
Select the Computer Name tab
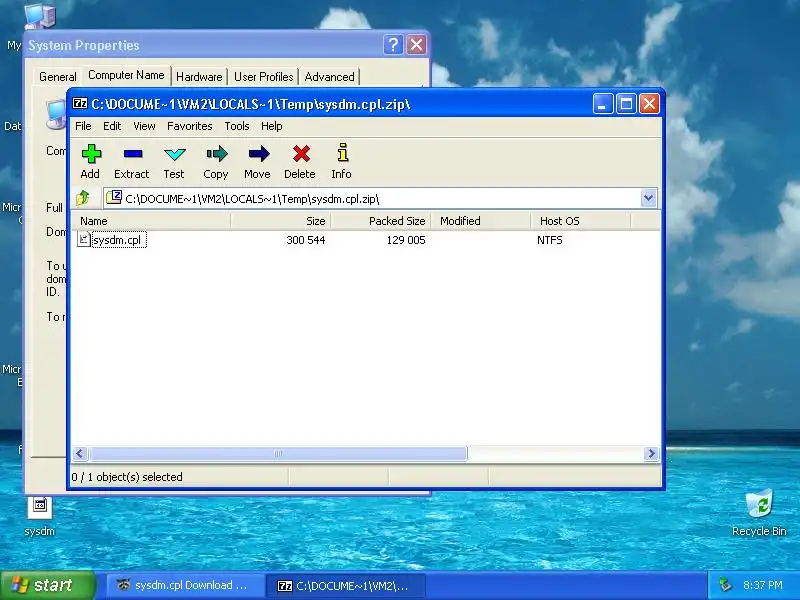[126, 75]
